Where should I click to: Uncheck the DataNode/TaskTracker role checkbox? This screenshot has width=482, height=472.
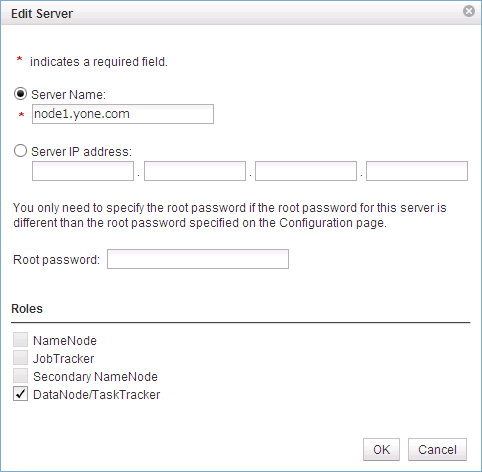click(x=20, y=394)
